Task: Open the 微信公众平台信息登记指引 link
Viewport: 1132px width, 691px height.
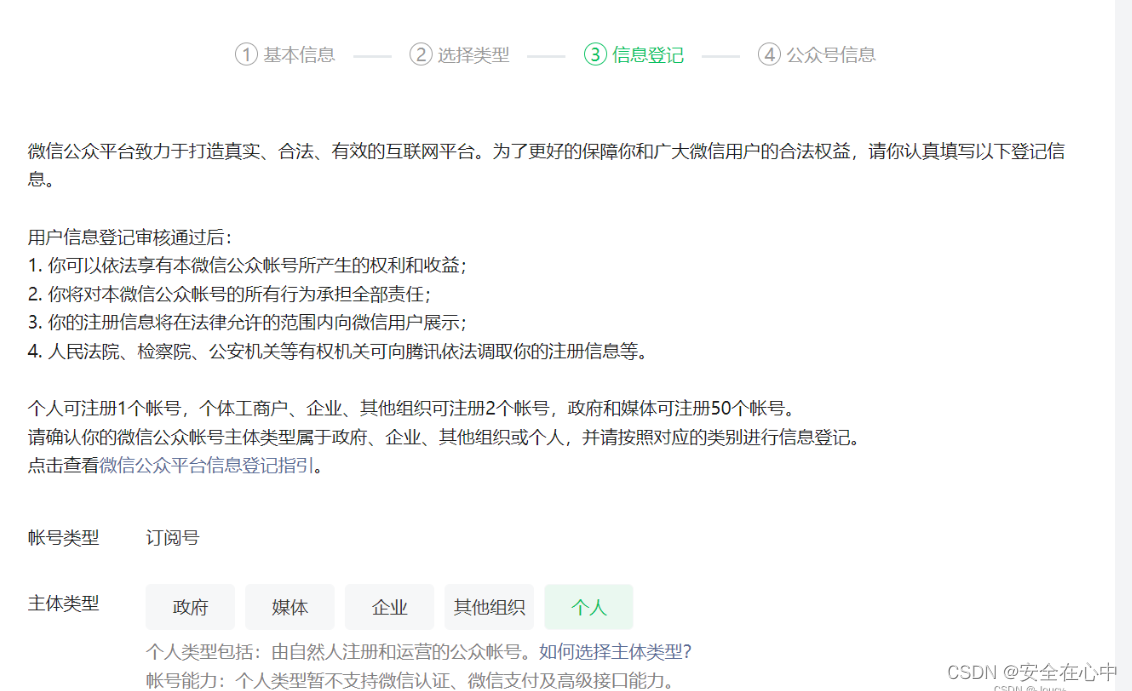Action: coord(206,466)
